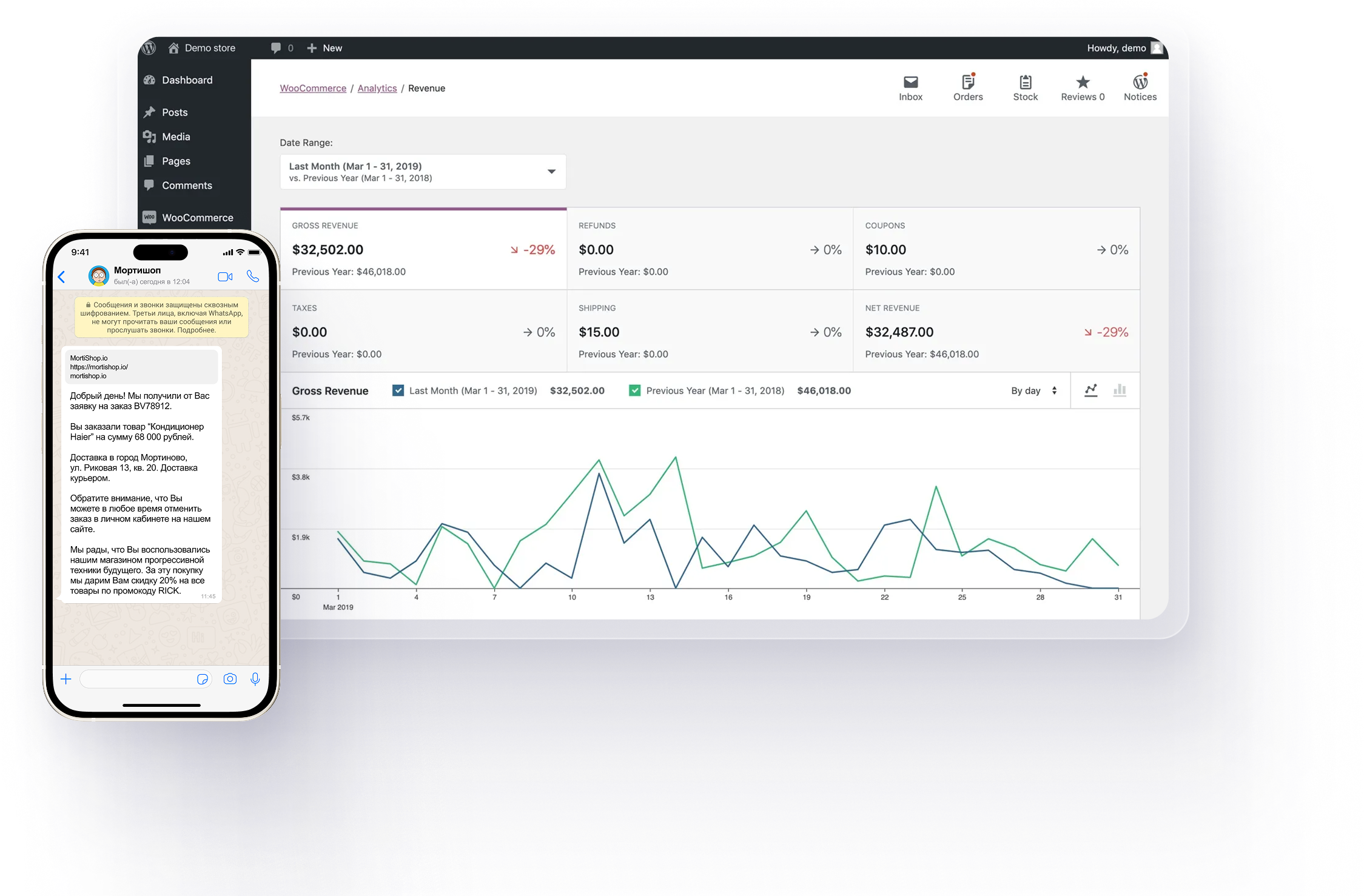This screenshot has height=896, width=1364.
Task: Select the Net Revenue summary card
Action: point(996,331)
